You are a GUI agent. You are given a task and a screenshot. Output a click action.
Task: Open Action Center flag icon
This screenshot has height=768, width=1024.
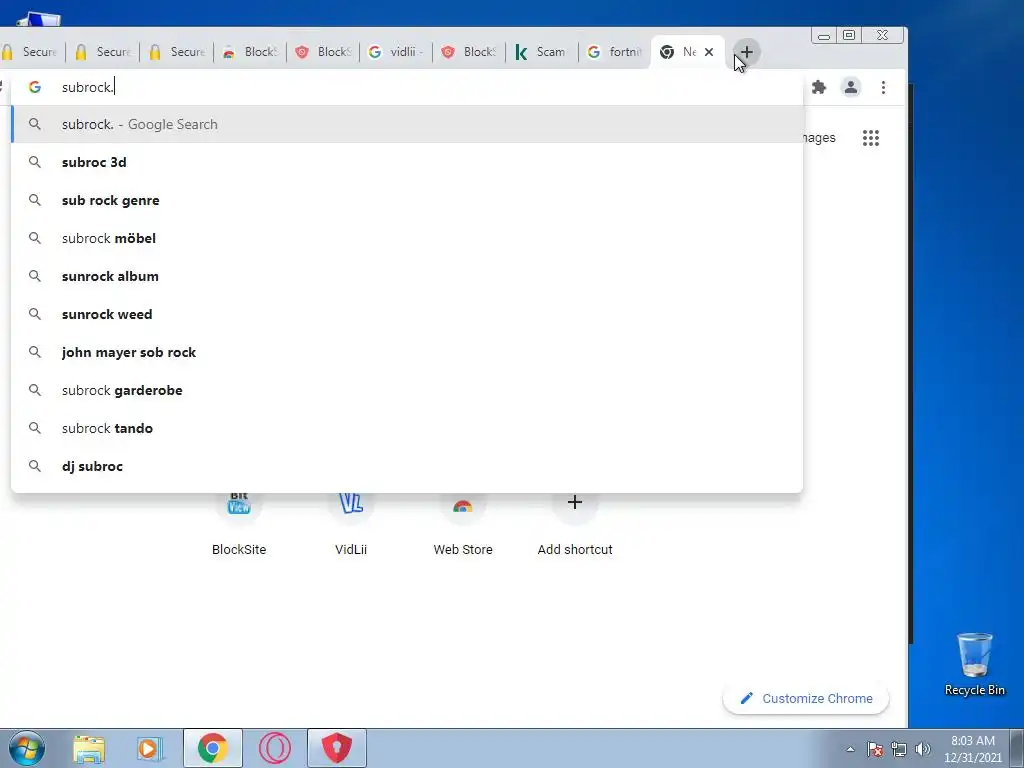coord(875,749)
